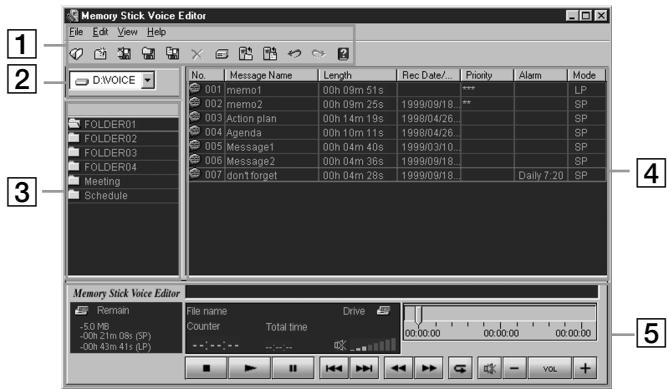Sort by the Alarm column header
Screen dimensions: 667x389
pyautogui.click(x=541, y=75)
